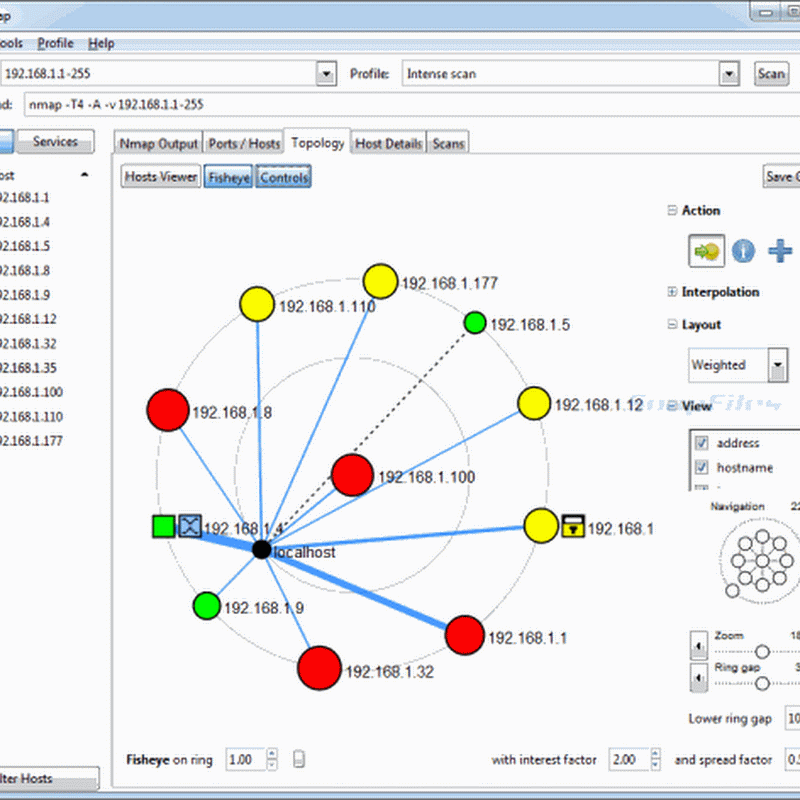The width and height of the screenshot is (800, 800).
Task: Switch to the Host Details tab
Action: click(x=388, y=143)
